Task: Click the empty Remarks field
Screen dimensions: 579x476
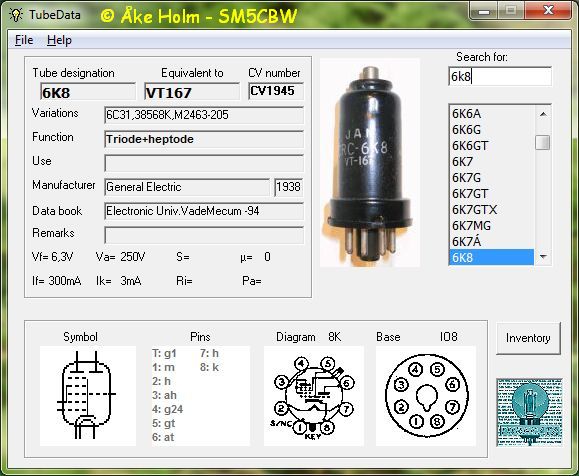Action: pos(204,235)
